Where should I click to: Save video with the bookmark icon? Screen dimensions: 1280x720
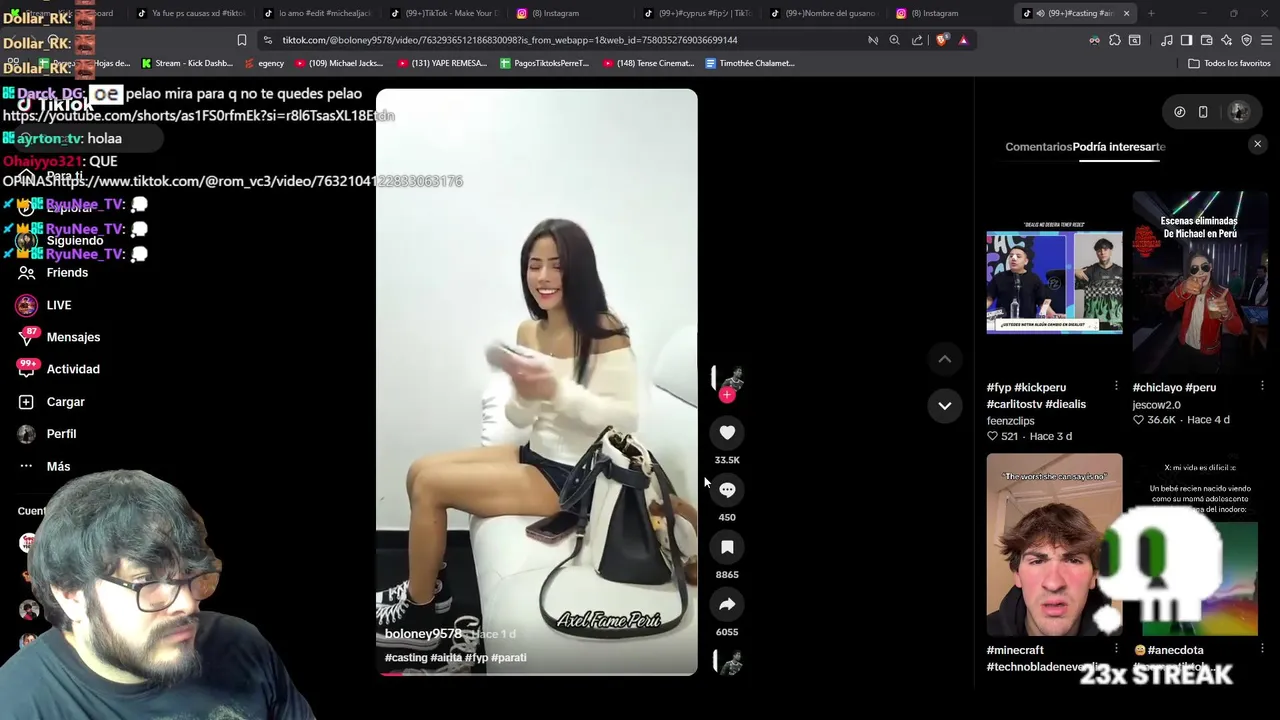(727, 547)
